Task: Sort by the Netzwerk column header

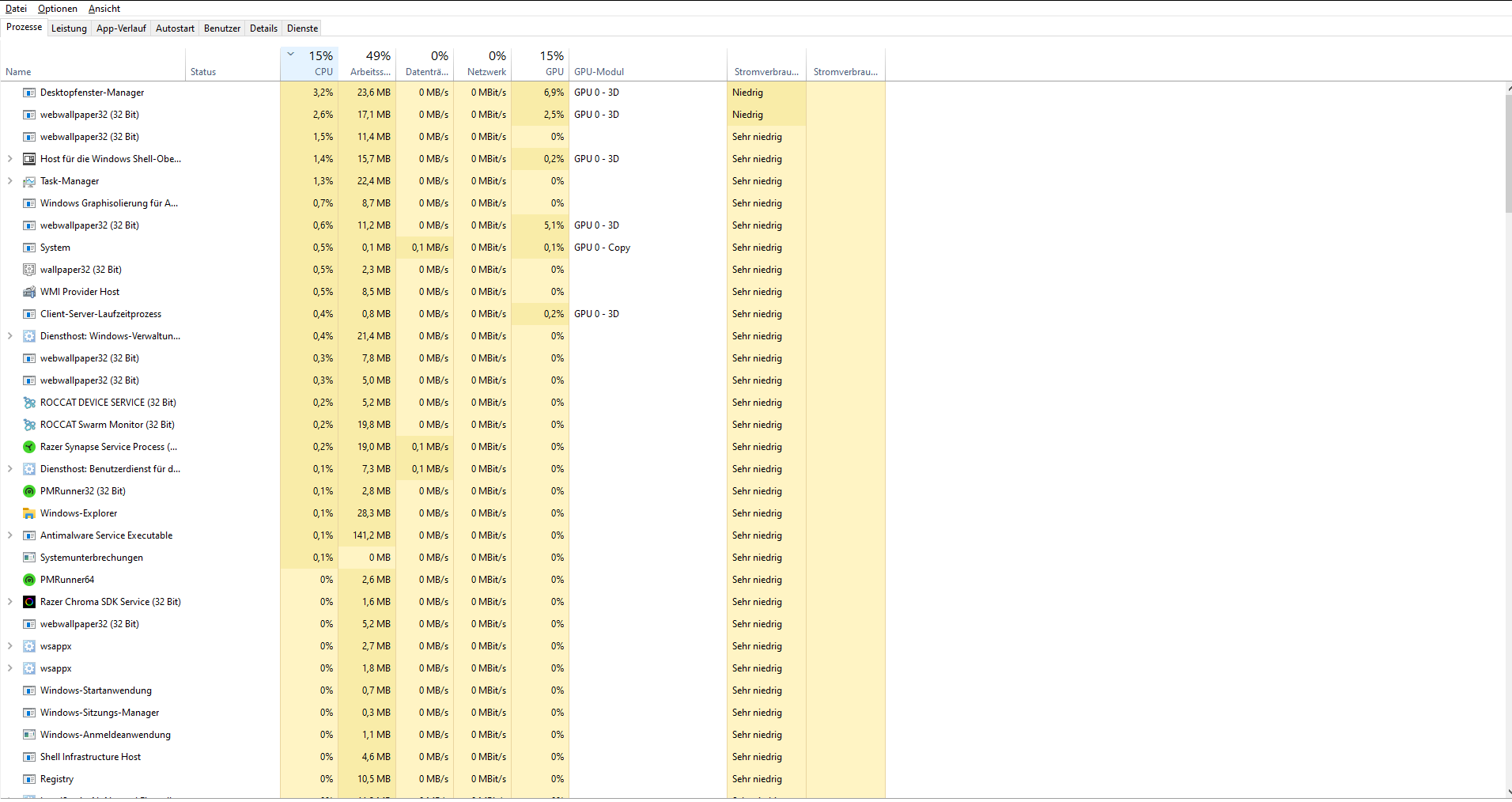Action: tap(482, 64)
